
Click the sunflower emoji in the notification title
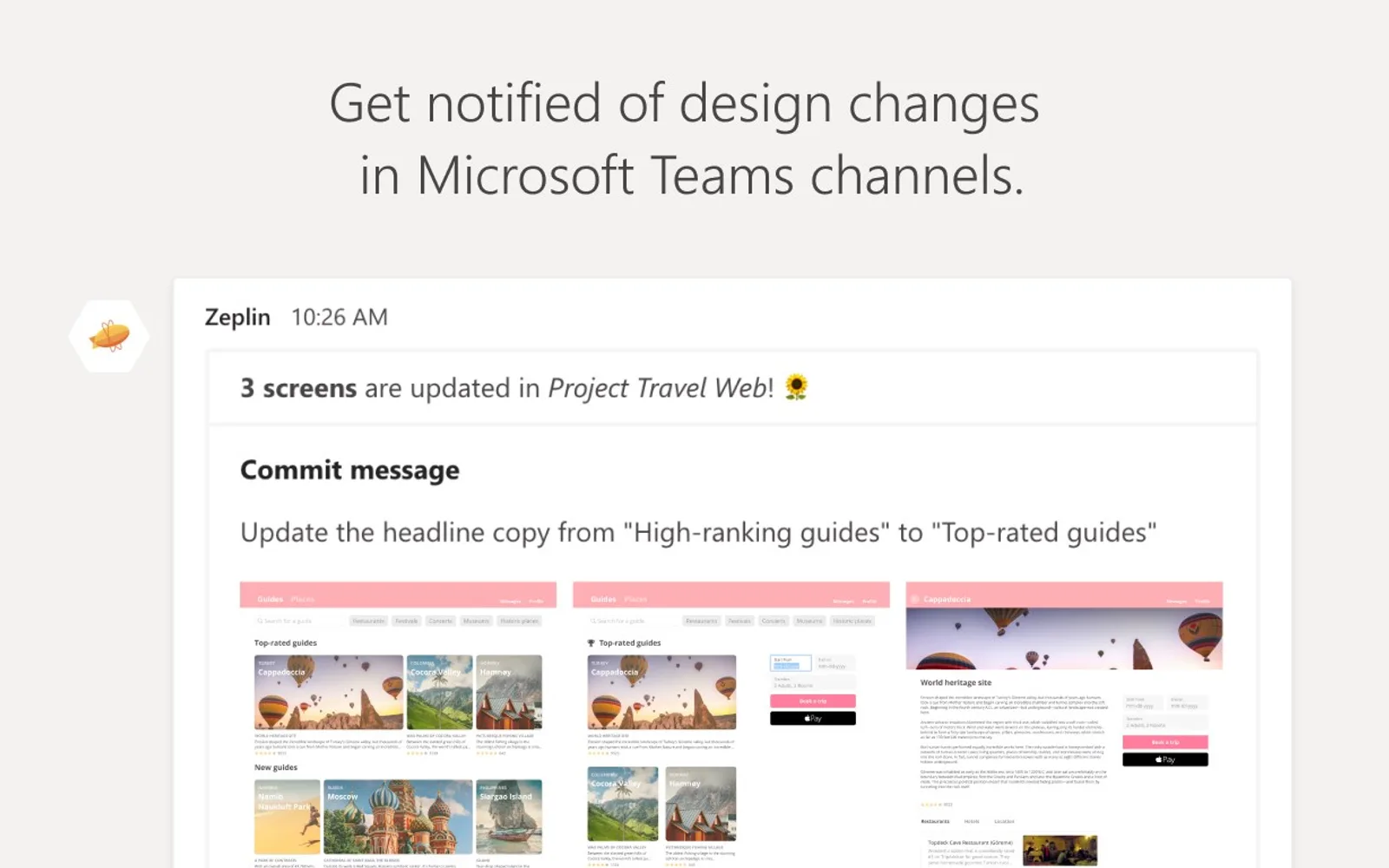796,387
